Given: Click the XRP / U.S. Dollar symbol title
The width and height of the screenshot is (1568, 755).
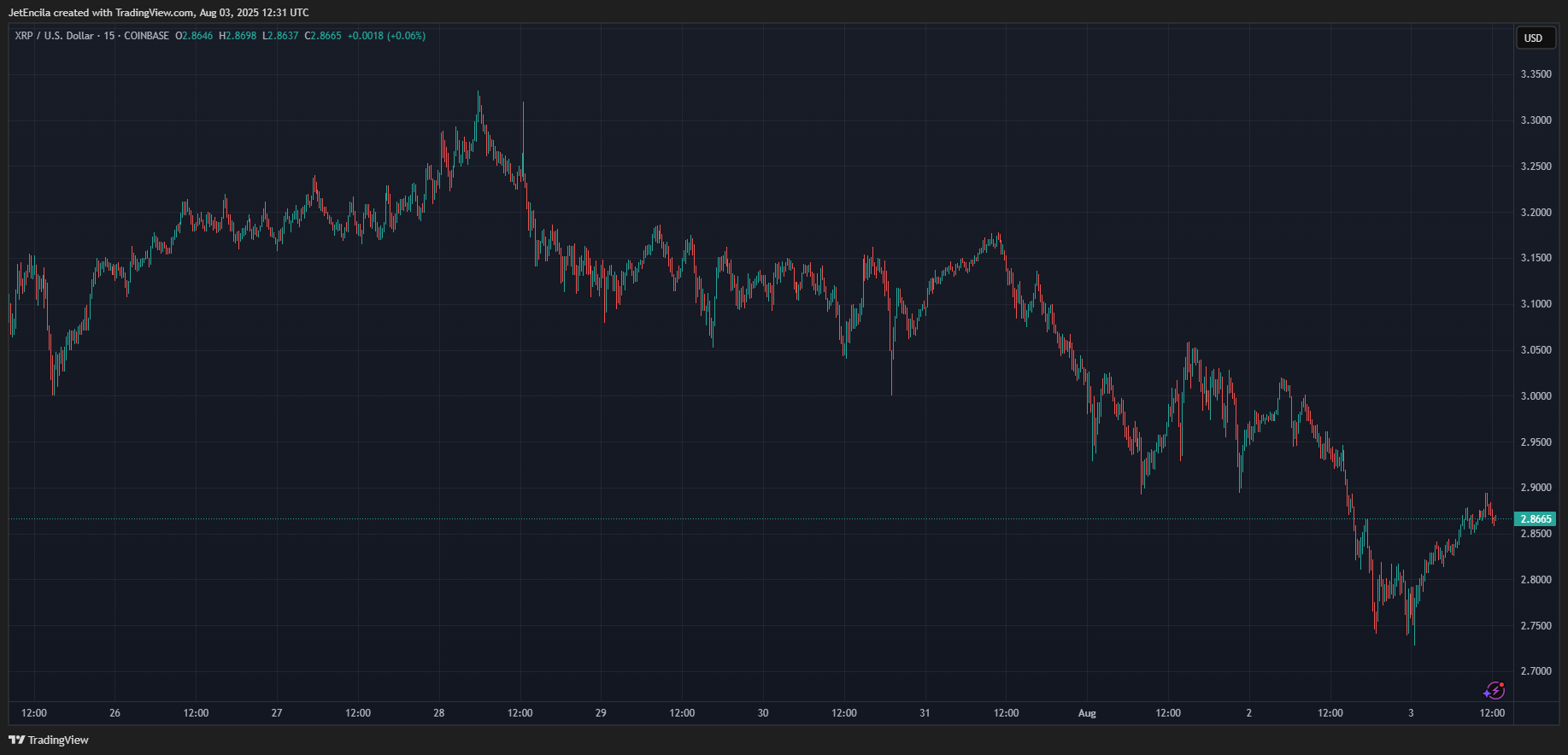Looking at the screenshot, I should click(x=54, y=36).
